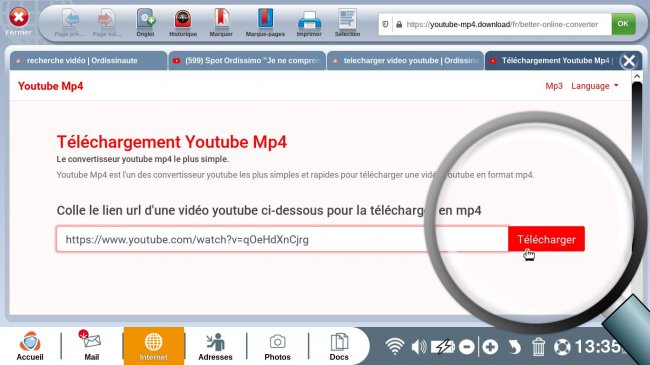Image resolution: width=650 pixels, height=365 pixels.
Task: Click the Internet taskbar button
Action: [153, 346]
